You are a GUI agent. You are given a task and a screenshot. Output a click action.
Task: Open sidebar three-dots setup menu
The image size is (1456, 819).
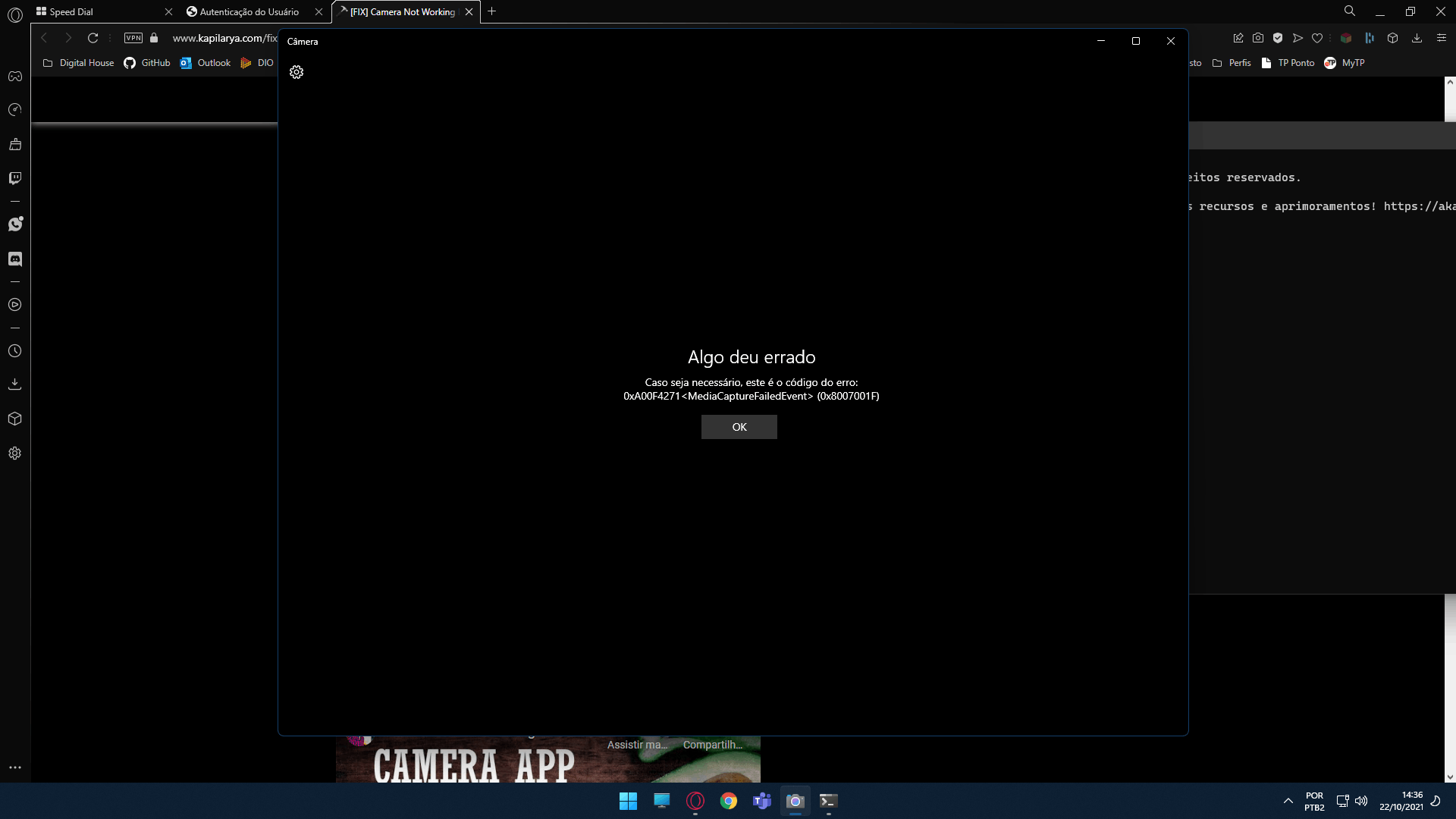(x=15, y=767)
